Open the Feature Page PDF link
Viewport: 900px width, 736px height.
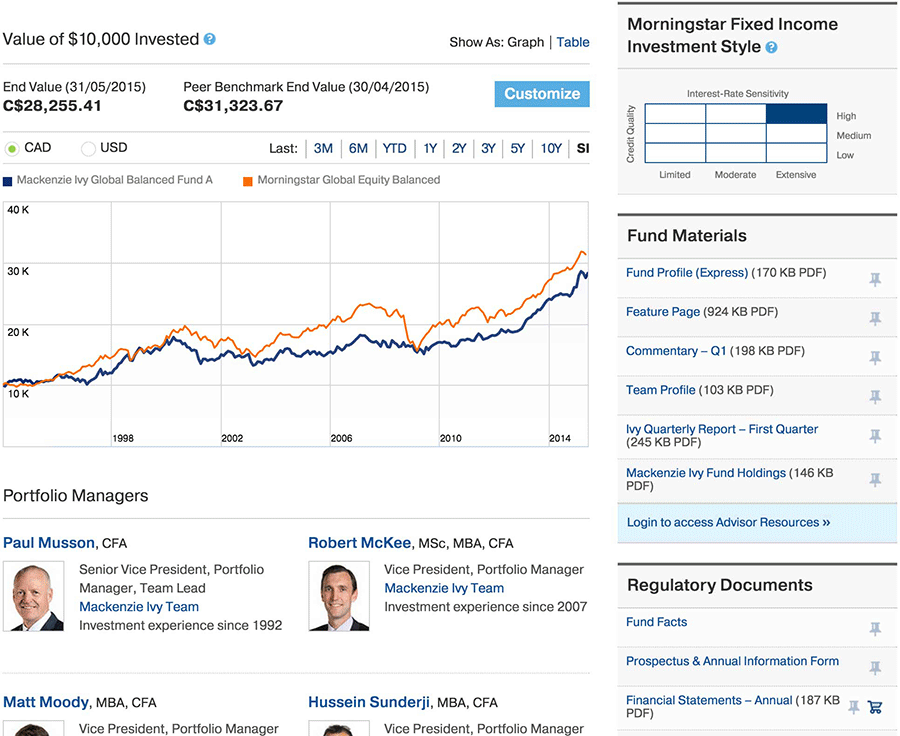(663, 312)
